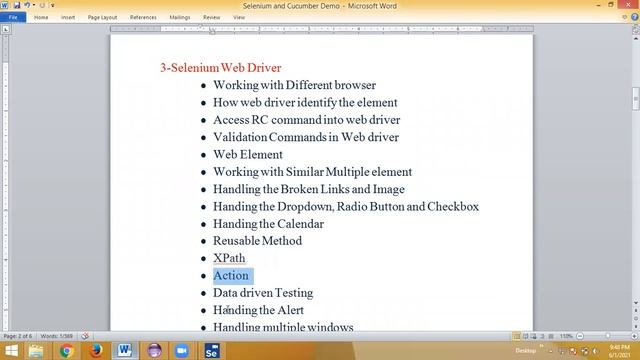The width and height of the screenshot is (640, 360).
Task: Click the line 'Working with Different browser'
Action: (294, 85)
